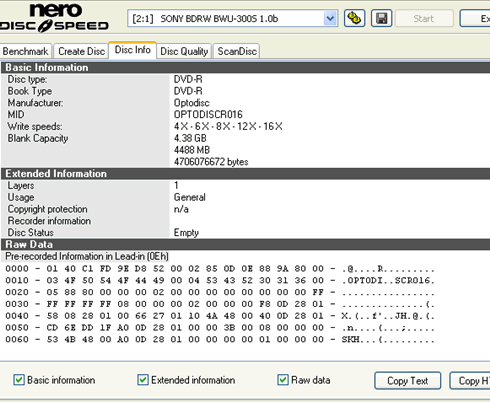Click the Manufacturer value Optodisc
The height and width of the screenshot is (402, 490).
pyautogui.click(x=191, y=103)
